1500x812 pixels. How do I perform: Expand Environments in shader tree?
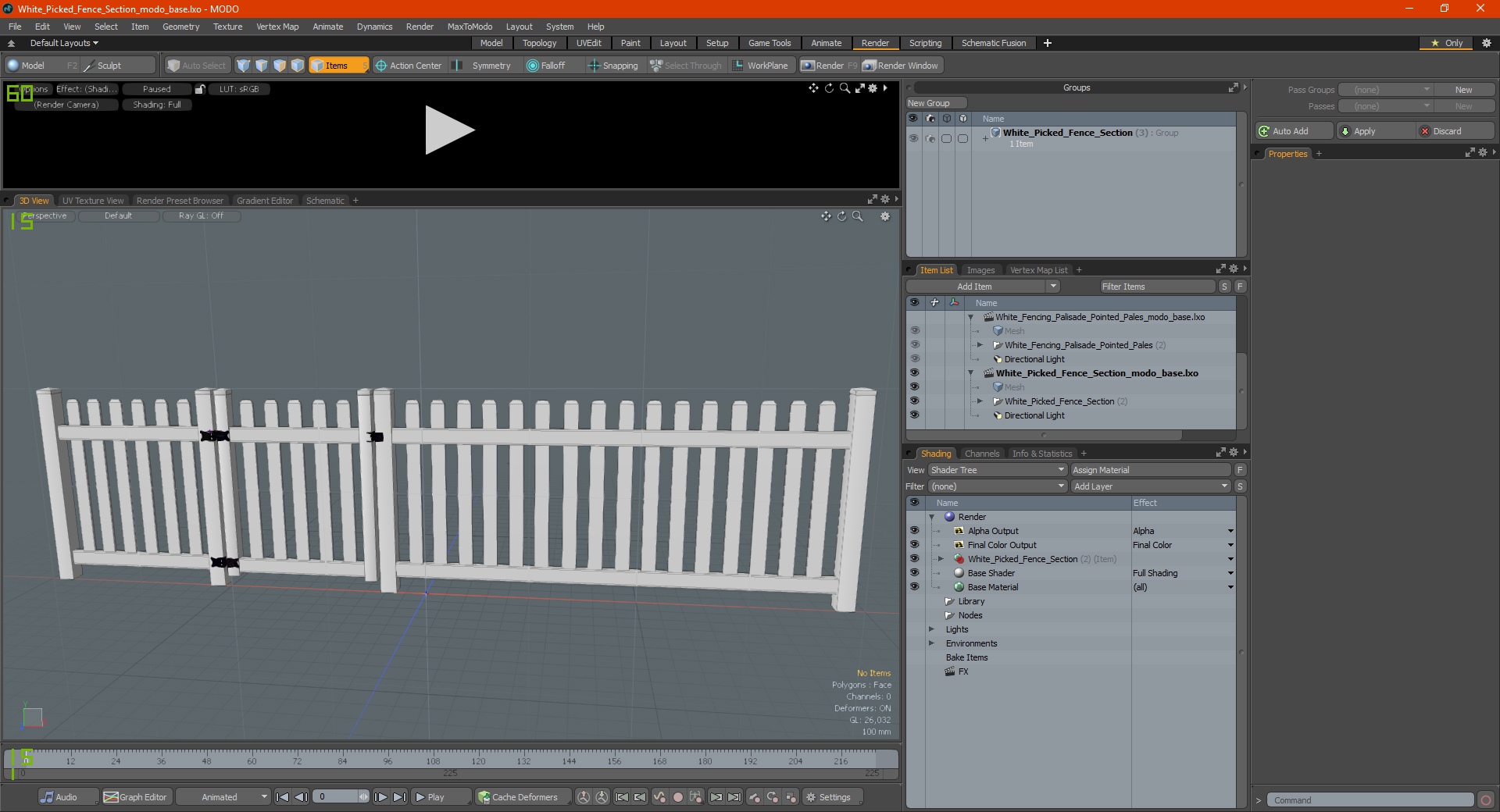pyautogui.click(x=932, y=643)
